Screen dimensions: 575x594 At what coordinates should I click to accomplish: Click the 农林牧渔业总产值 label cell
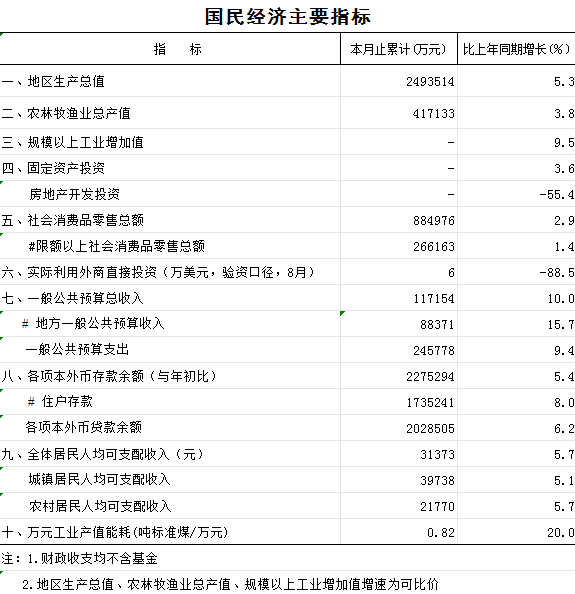(x=170, y=113)
